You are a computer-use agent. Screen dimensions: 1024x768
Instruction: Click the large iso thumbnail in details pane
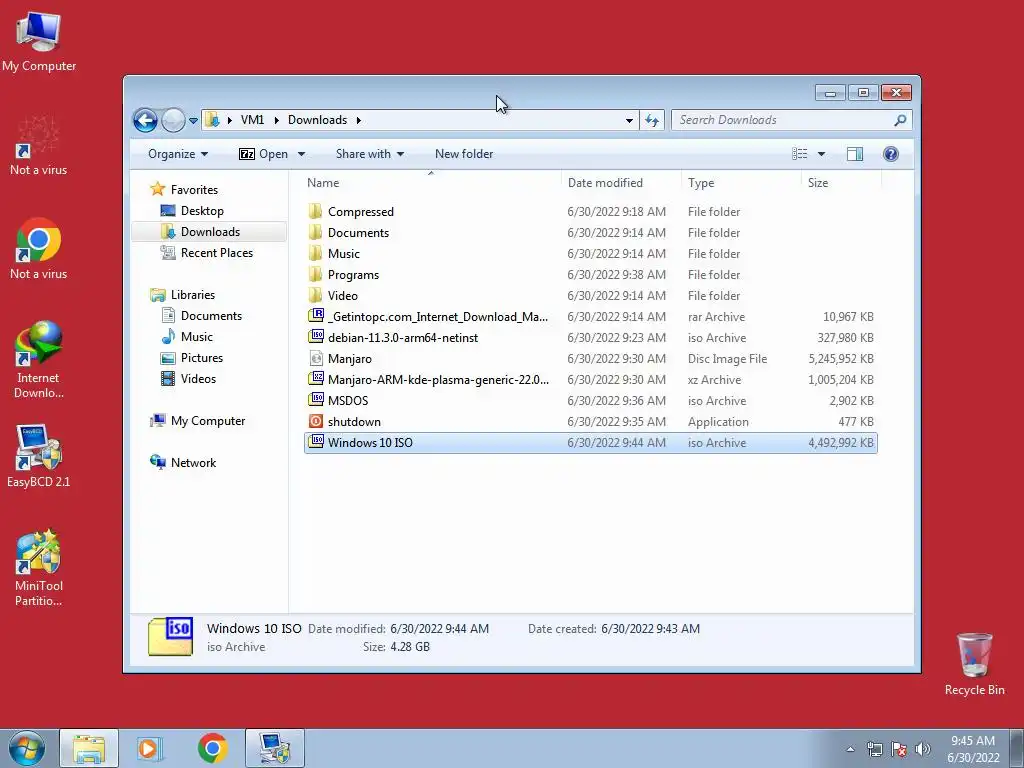point(170,637)
